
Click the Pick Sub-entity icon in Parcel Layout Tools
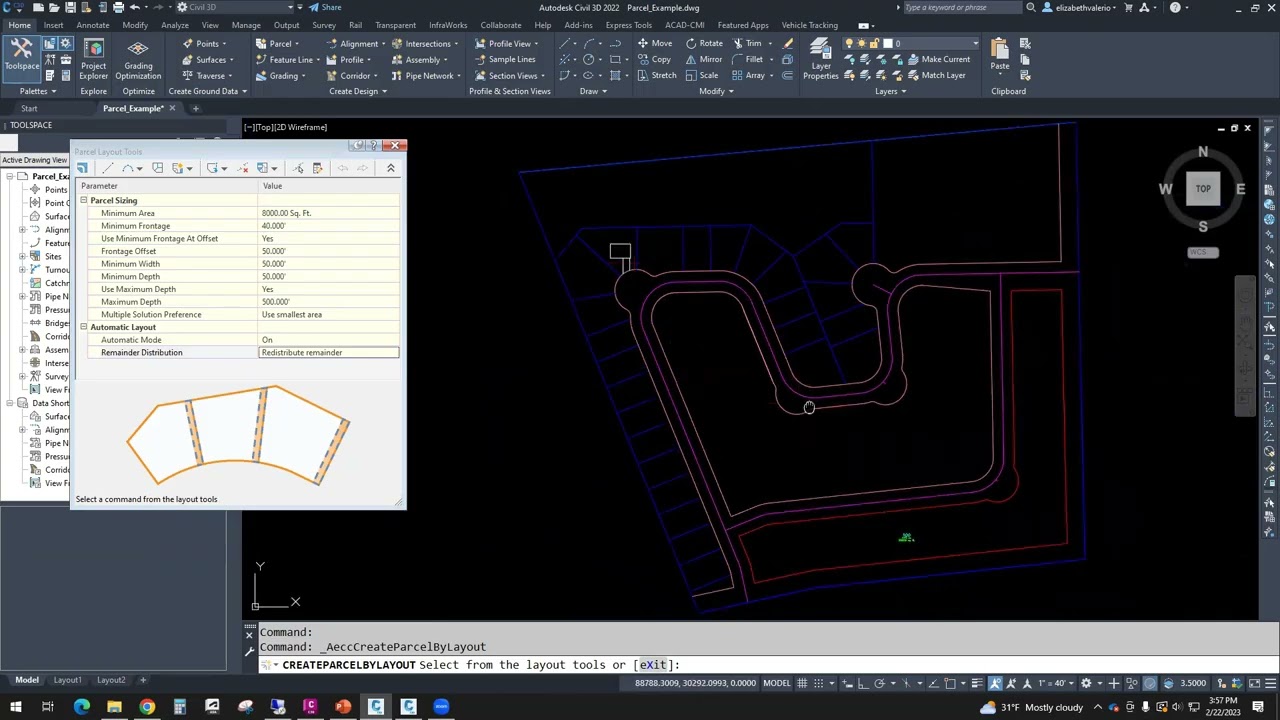coord(298,168)
